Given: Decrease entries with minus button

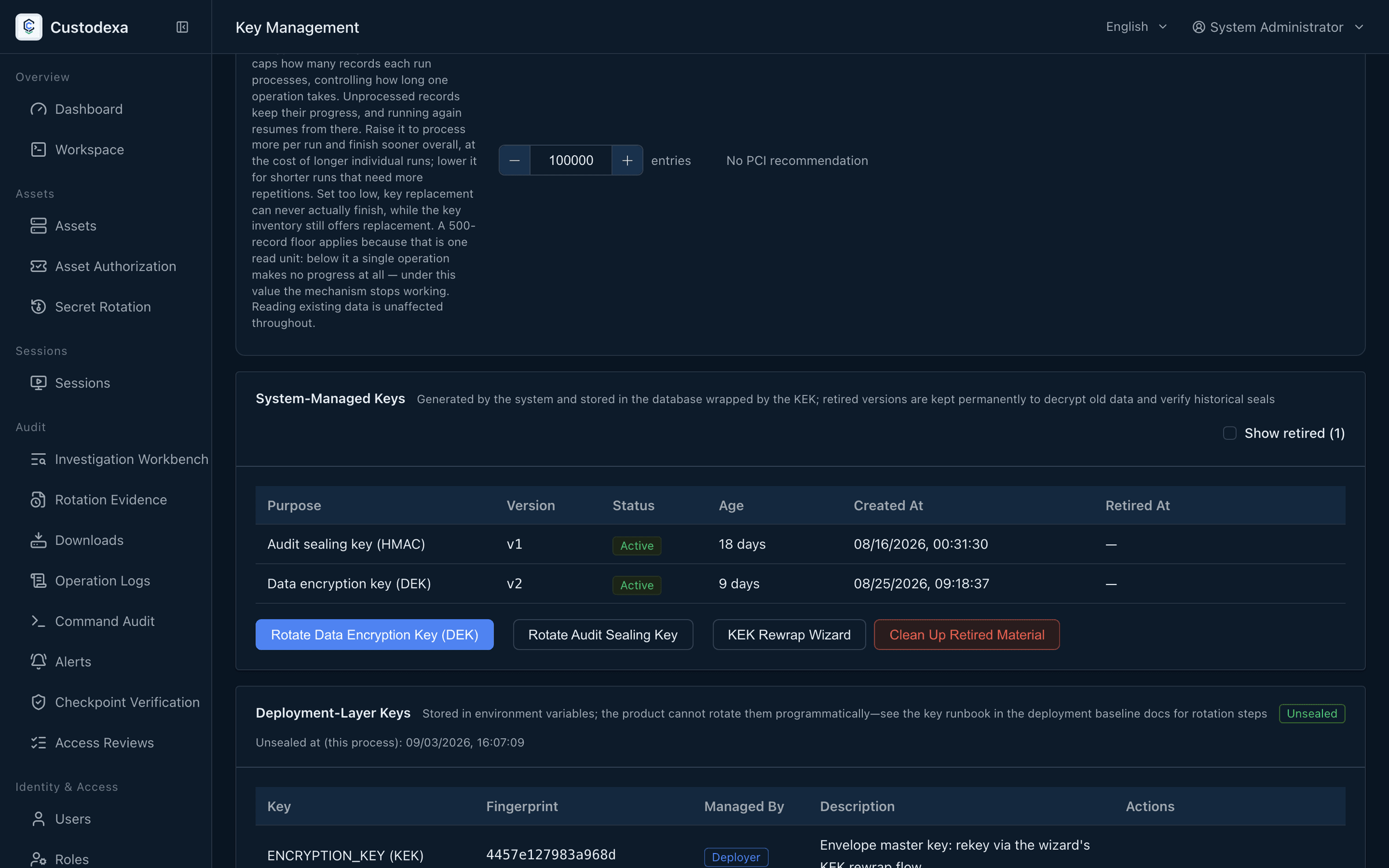Looking at the screenshot, I should coord(515,160).
